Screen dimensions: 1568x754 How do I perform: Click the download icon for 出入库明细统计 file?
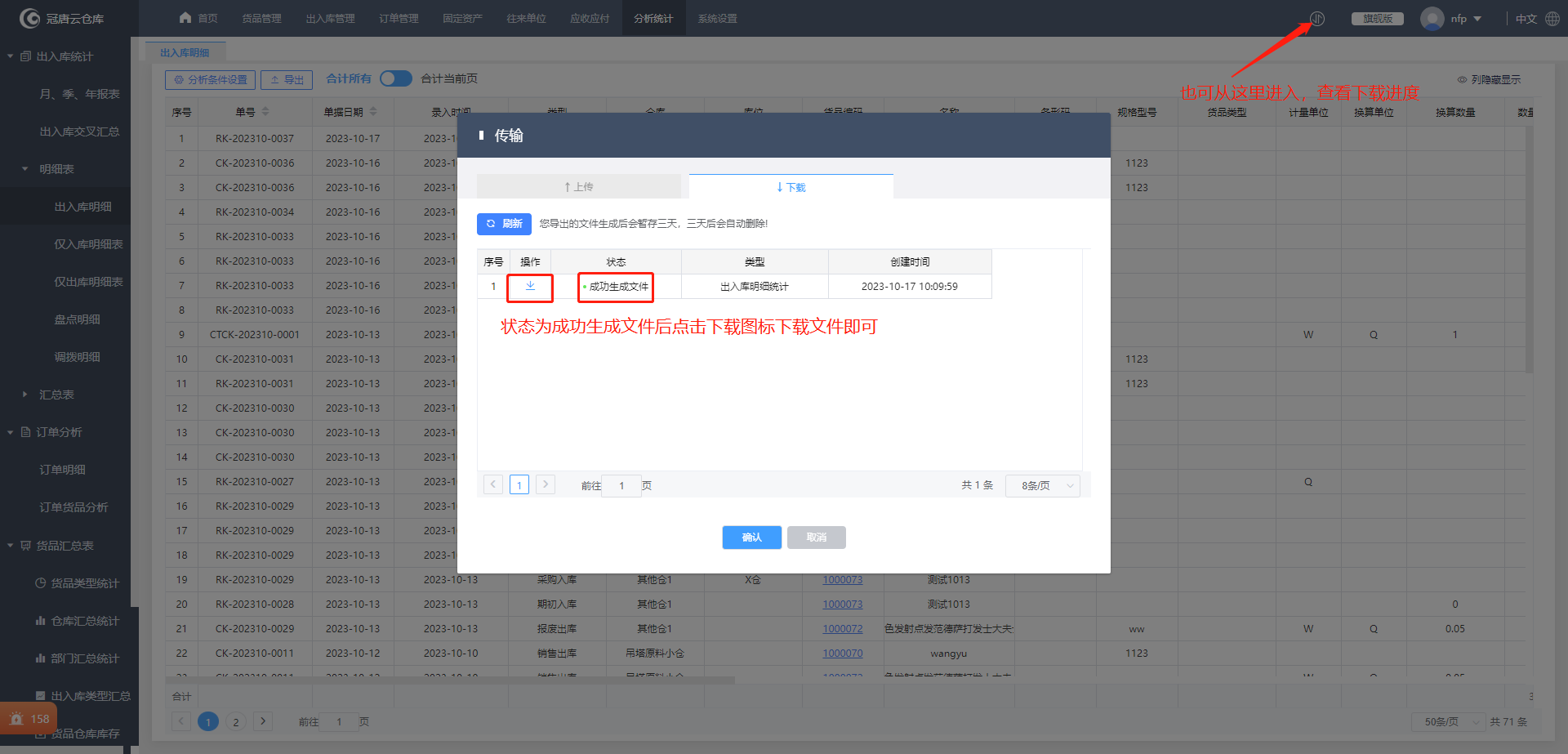click(530, 286)
